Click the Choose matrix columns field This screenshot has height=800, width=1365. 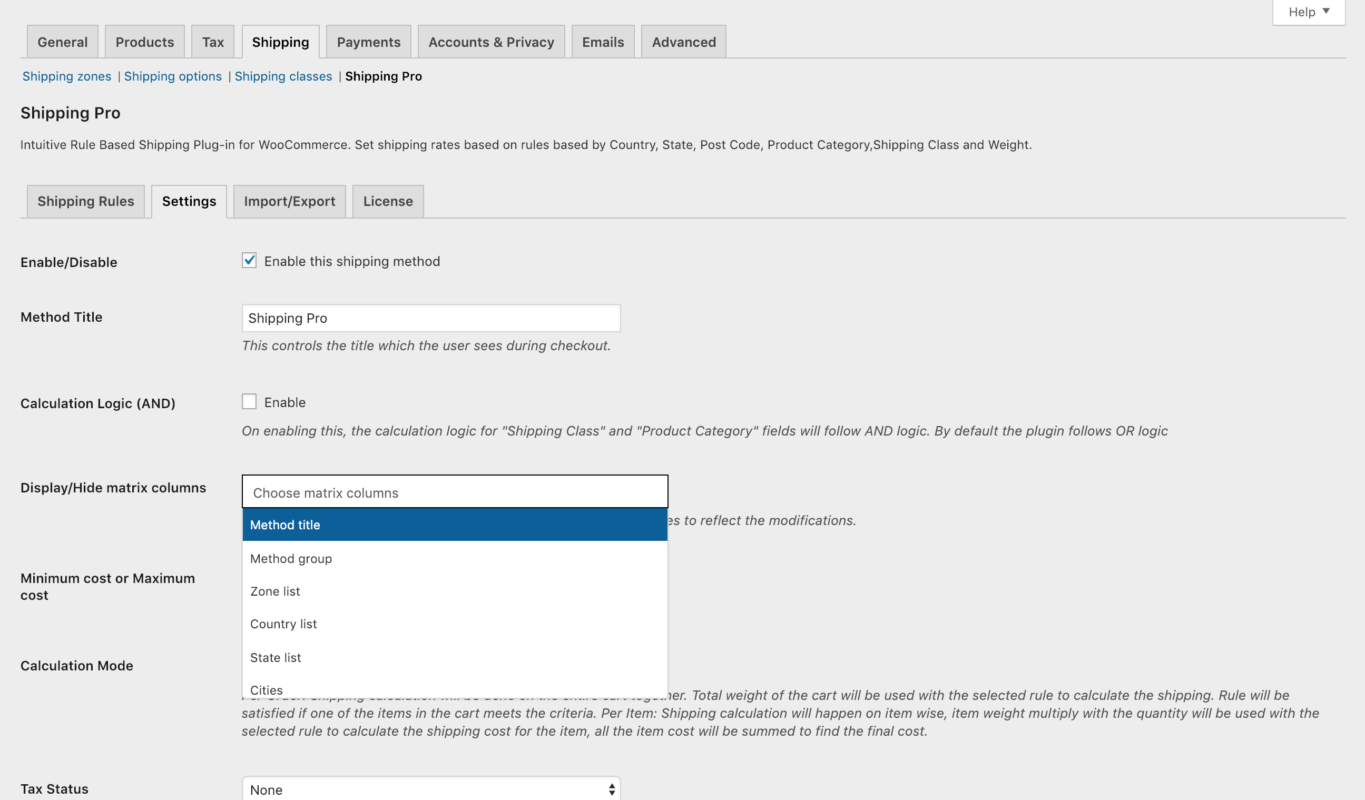[x=455, y=492]
